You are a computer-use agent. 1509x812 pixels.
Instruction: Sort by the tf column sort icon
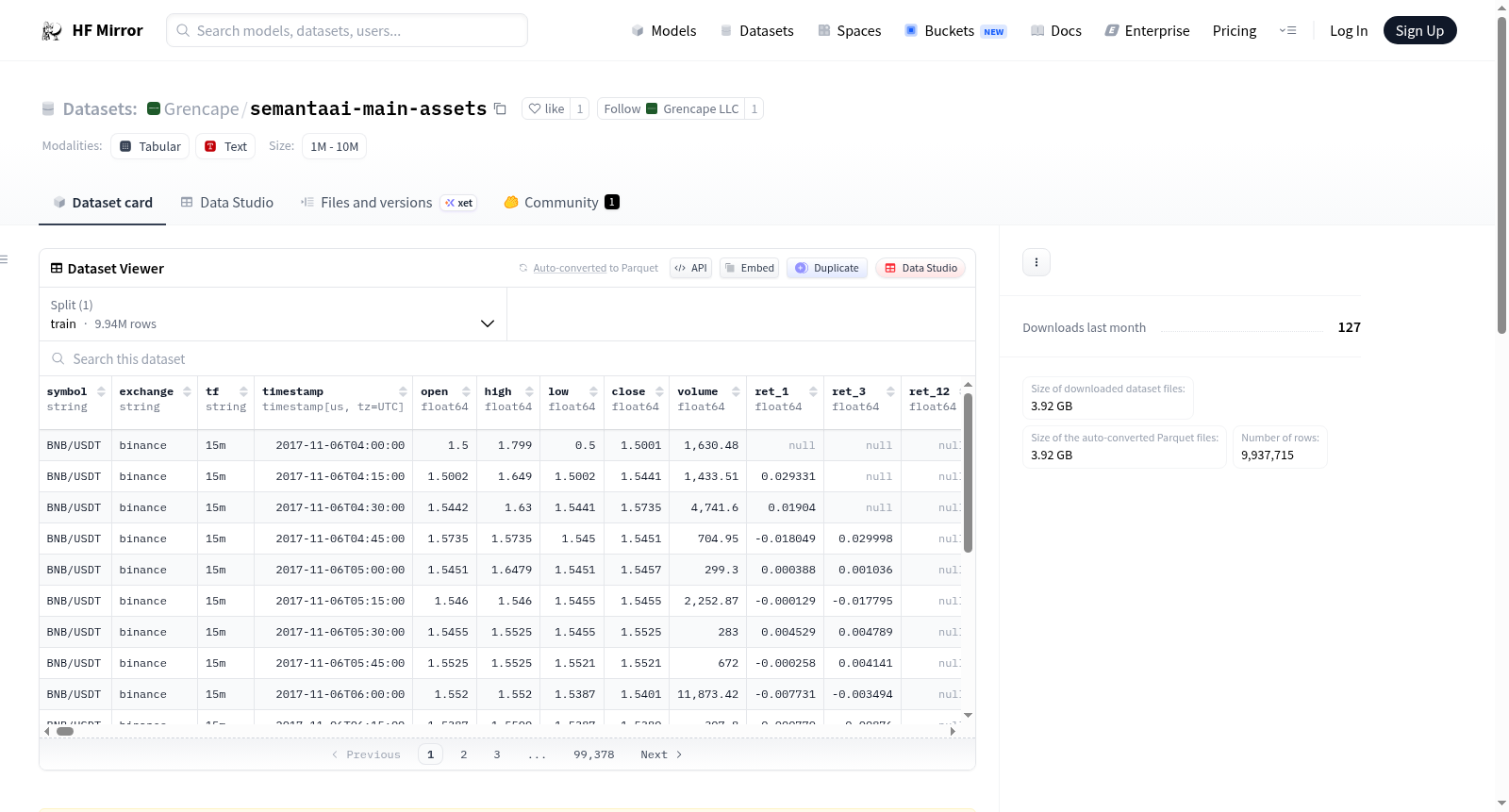[x=243, y=391]
